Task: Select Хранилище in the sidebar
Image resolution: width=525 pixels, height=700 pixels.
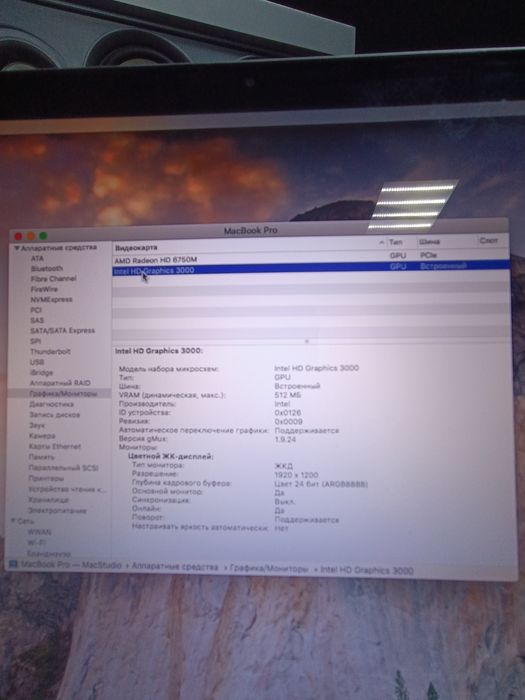Action: [48, 500]
